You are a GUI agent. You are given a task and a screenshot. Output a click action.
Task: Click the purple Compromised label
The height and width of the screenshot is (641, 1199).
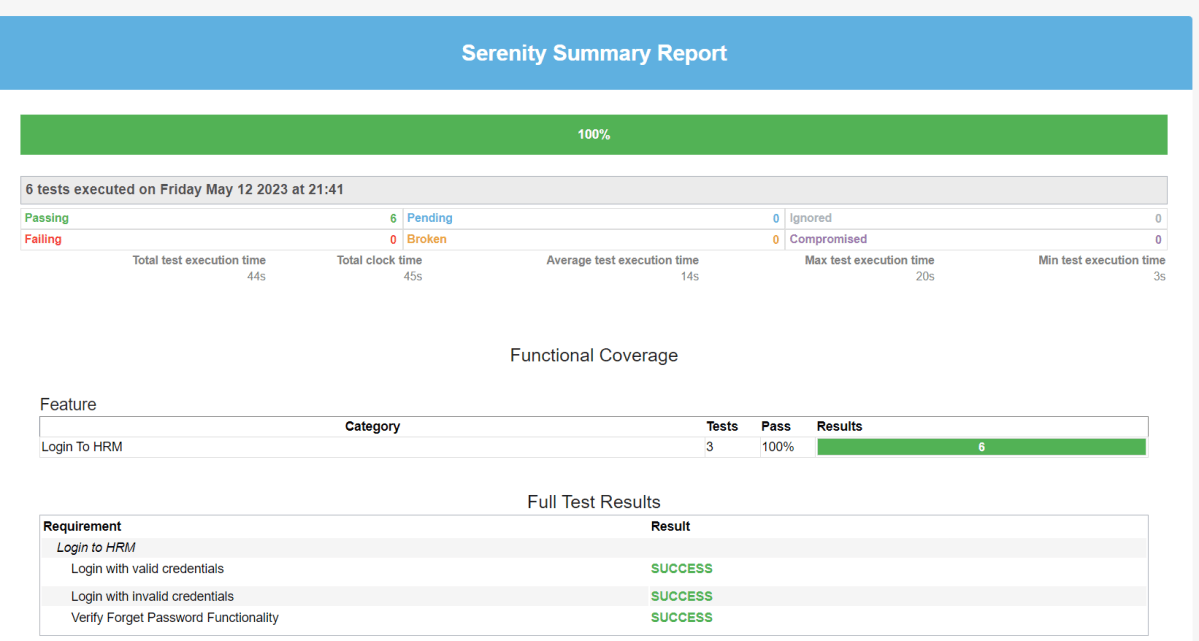pos(828,240)
